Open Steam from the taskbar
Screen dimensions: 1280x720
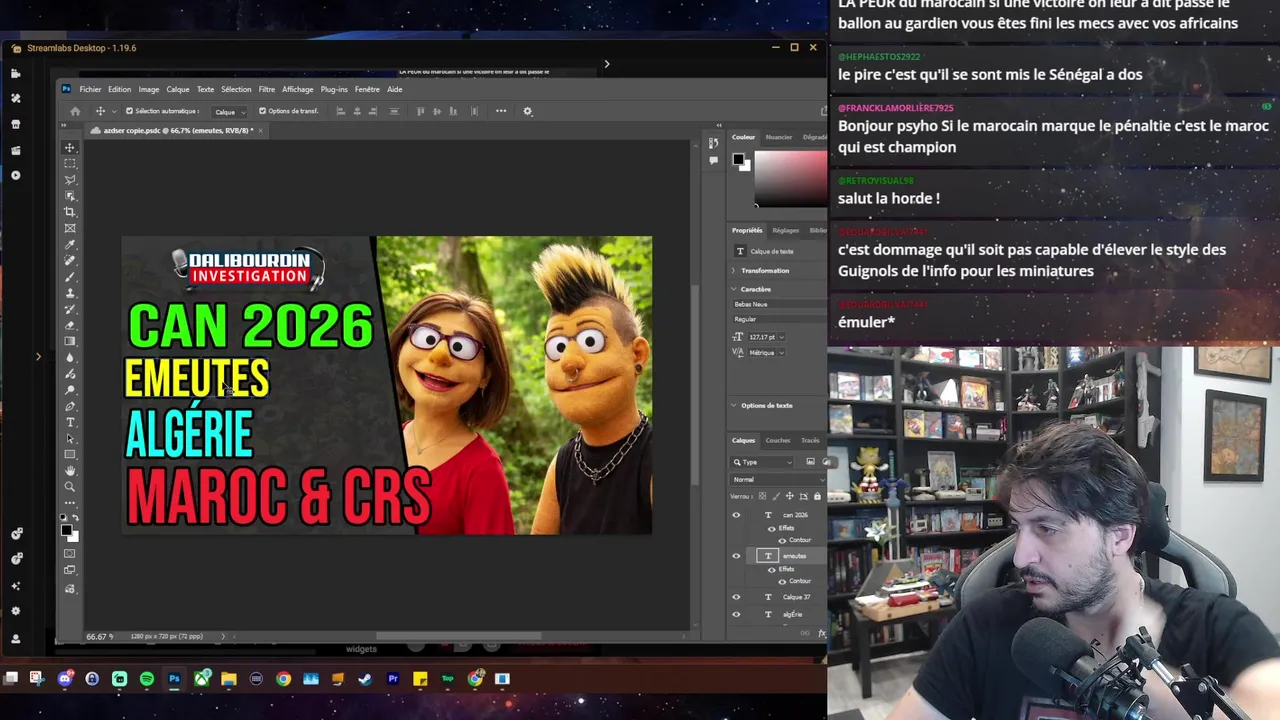coord(365,679)
